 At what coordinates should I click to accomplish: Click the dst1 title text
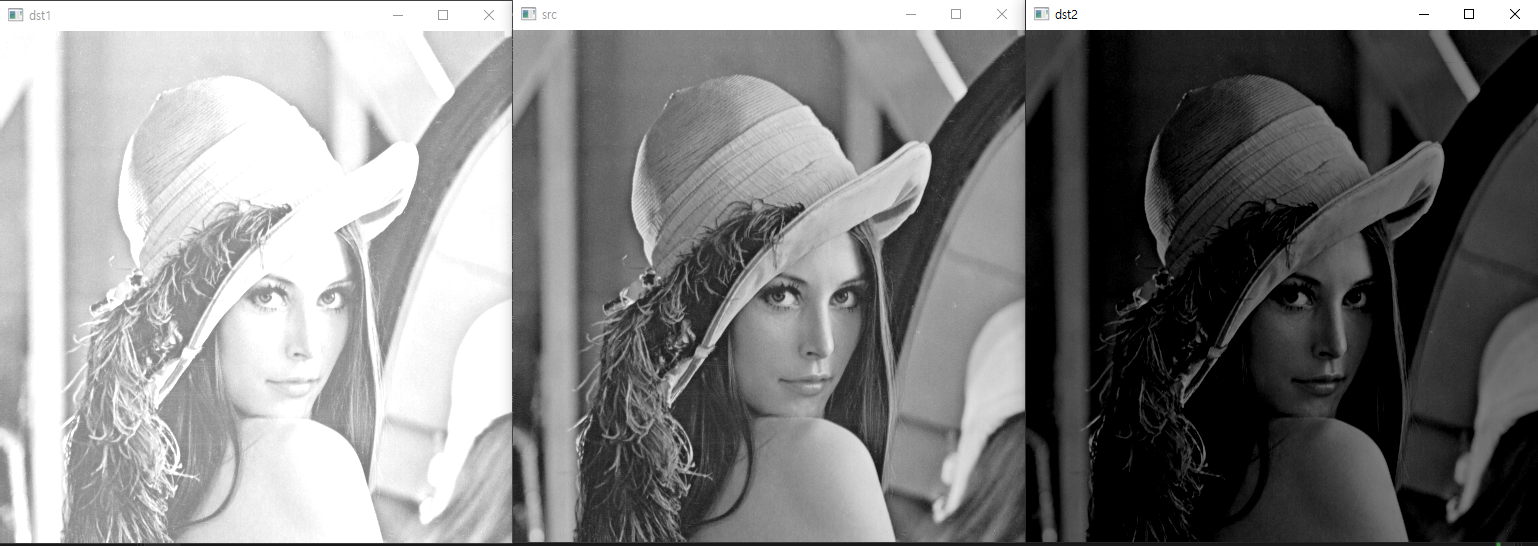pos(40,15)
